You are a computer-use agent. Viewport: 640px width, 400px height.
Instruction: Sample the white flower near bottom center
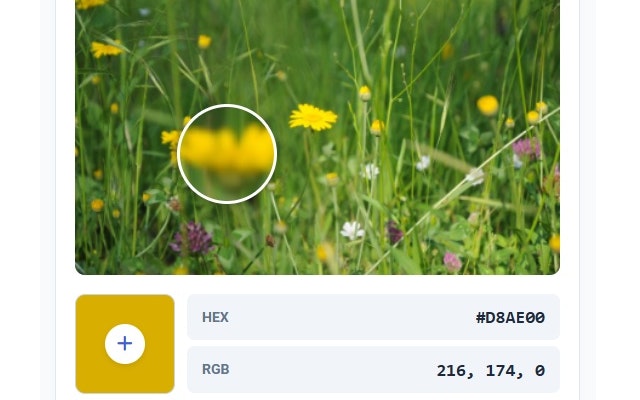pos(352,230)
